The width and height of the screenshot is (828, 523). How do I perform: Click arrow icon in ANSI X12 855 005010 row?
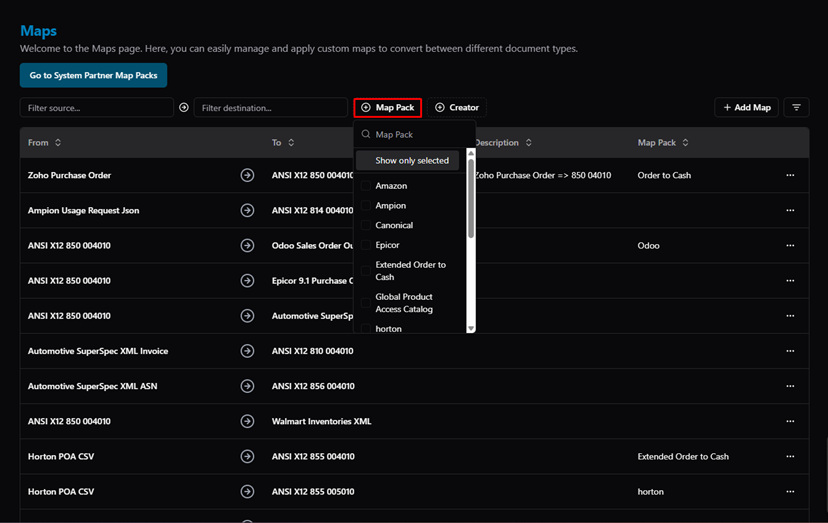247,491
